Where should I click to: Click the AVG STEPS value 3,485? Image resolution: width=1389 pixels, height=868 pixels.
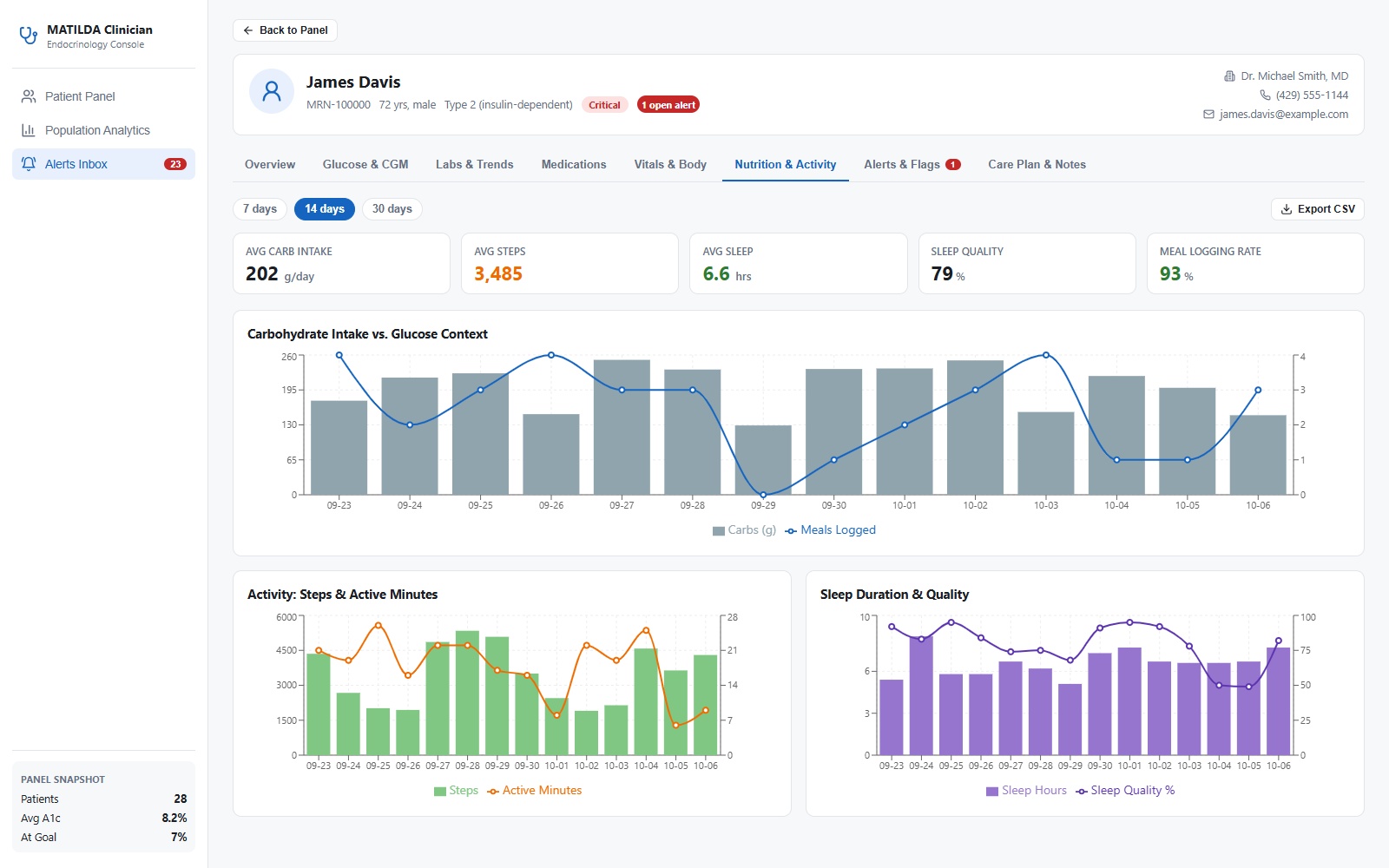click(498, 274)
